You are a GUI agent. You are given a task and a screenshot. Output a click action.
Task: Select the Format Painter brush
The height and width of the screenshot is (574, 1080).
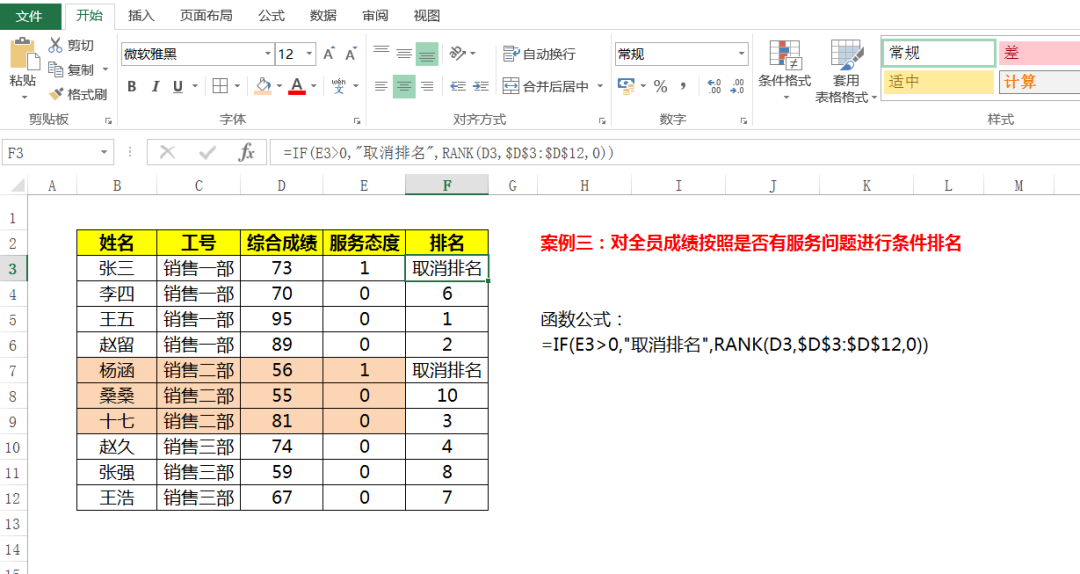(56, 94)
